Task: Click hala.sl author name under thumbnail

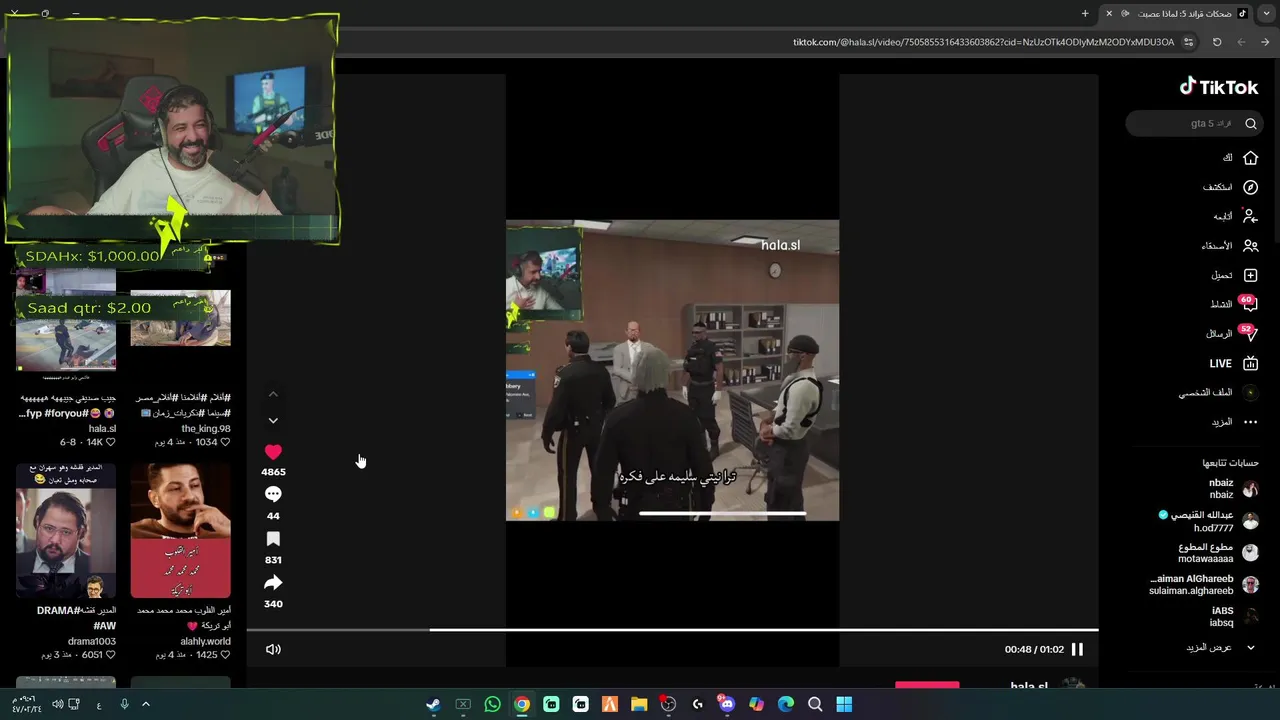Action: click(102, 428)
